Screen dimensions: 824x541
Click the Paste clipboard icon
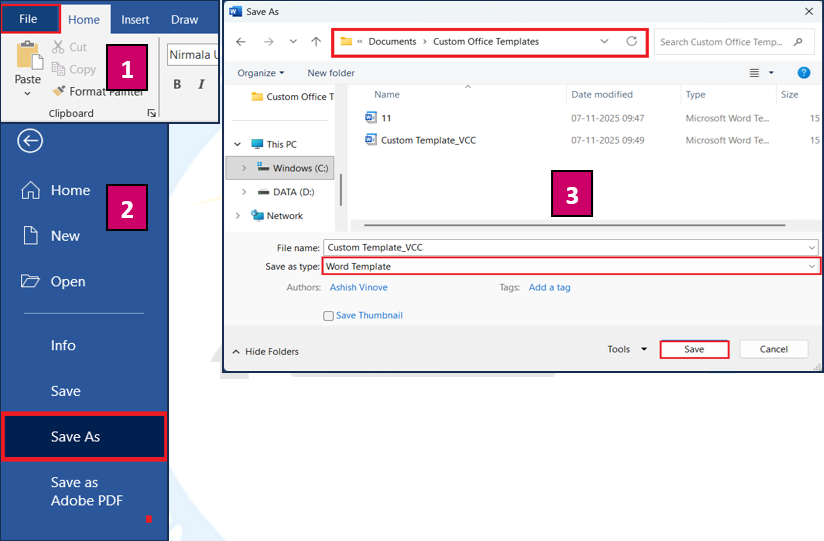click(29, 55)
